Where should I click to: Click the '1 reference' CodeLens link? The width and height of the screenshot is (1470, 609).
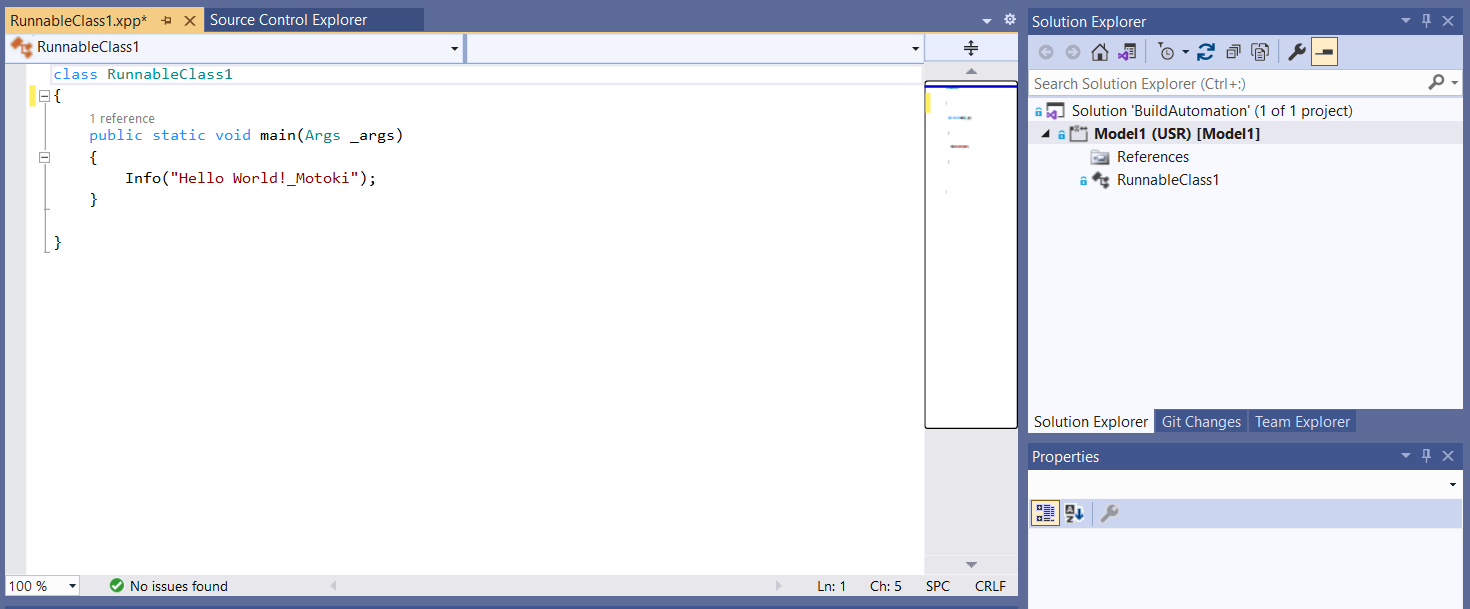pyautogui.click(x=122, y=119)
